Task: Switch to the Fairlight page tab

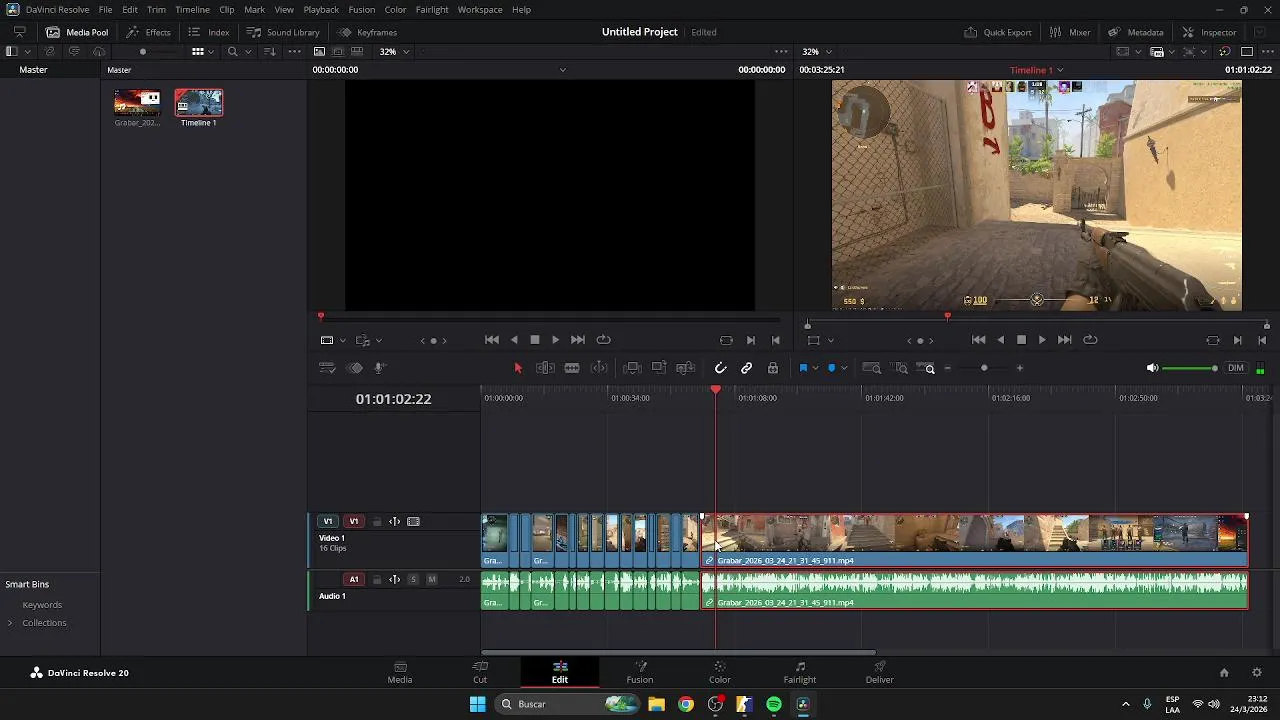Action: 800,672
